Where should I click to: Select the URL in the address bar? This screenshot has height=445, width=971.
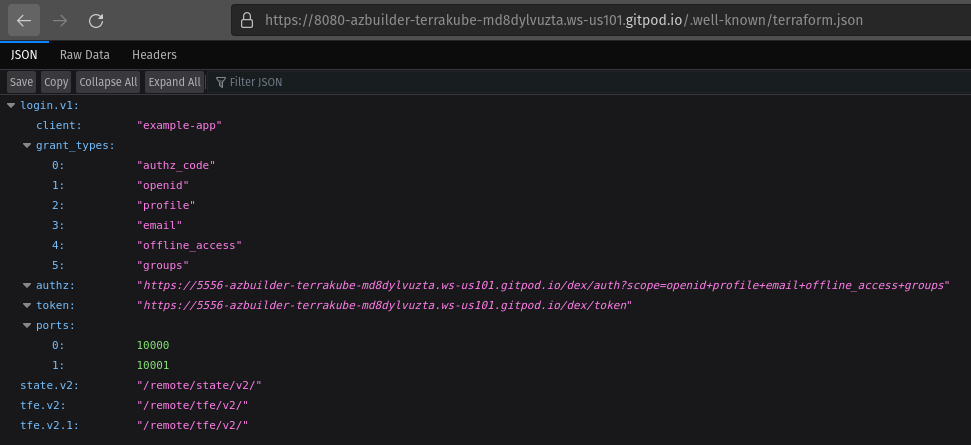click(564, 20)
